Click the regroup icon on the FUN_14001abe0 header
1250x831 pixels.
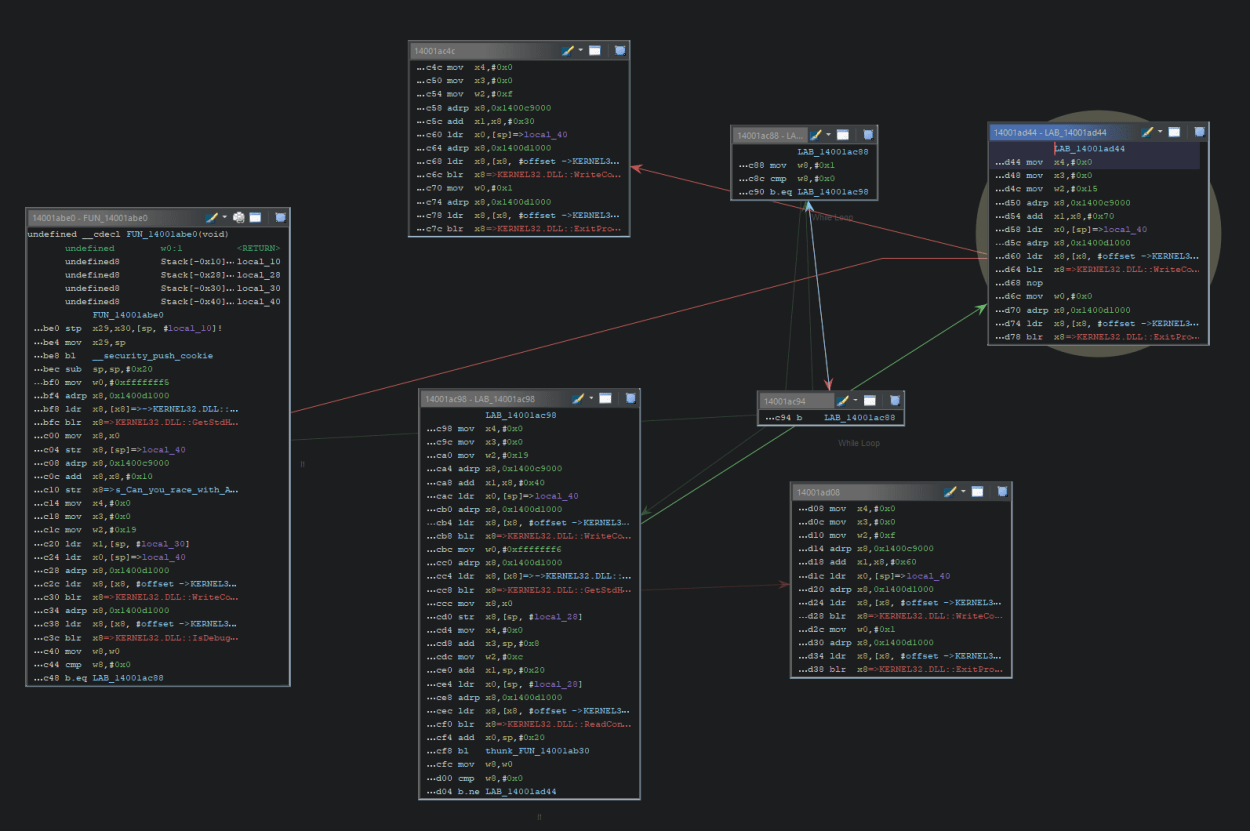click(x=239, y=216)
